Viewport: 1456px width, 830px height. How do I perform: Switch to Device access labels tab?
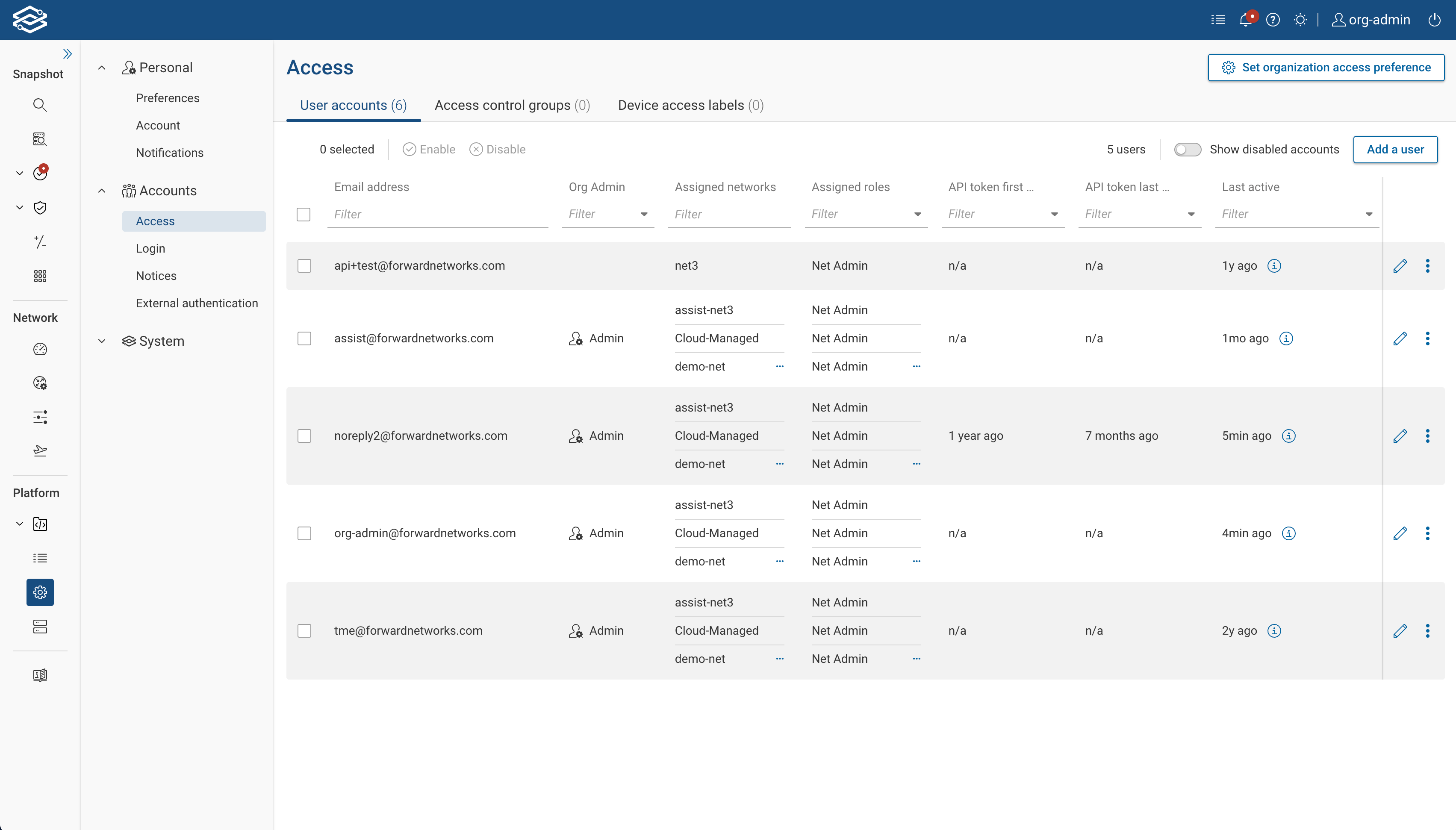point(691,106)
